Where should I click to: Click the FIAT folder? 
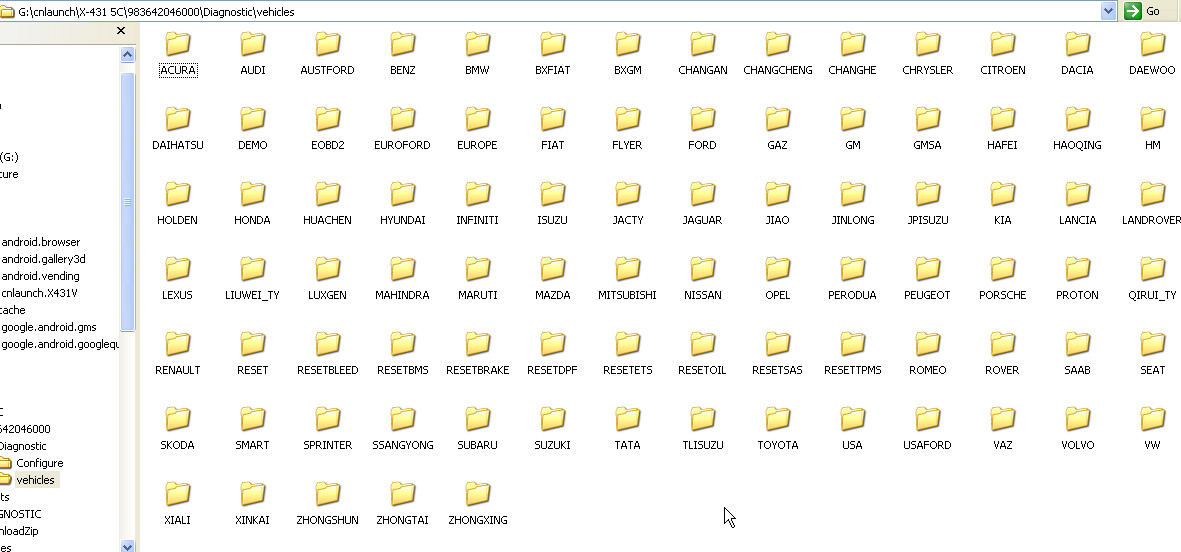(x=552, y=129)
